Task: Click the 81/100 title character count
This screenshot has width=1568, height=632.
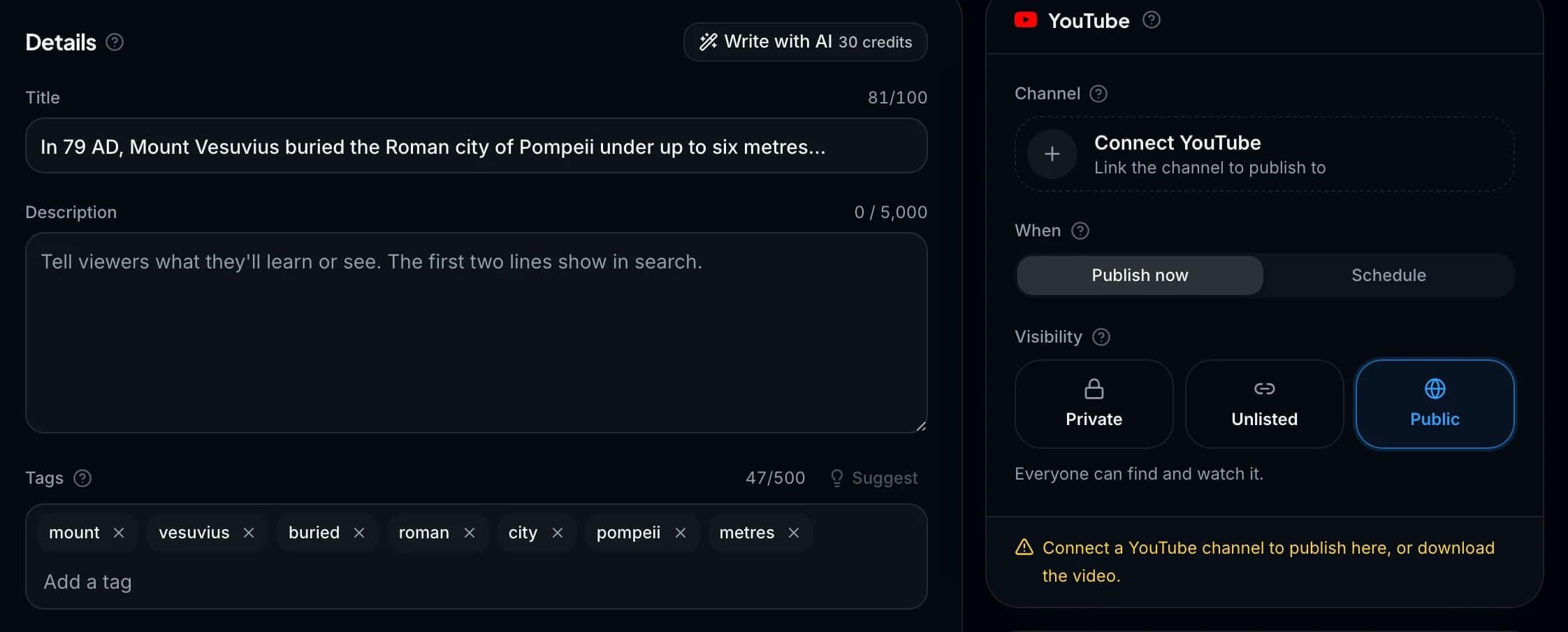Action: coord(897,98)
